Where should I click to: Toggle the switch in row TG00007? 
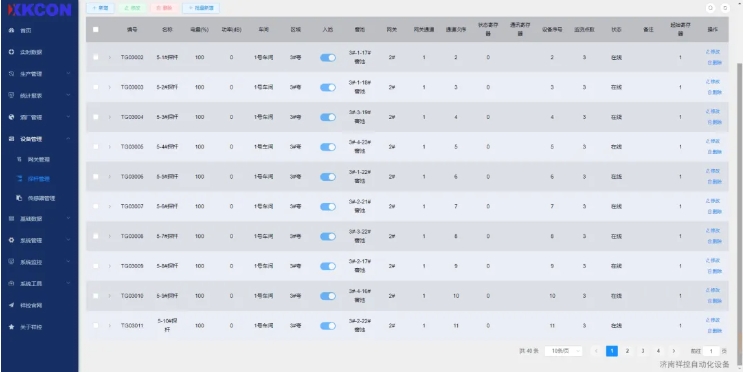point(328,207)
